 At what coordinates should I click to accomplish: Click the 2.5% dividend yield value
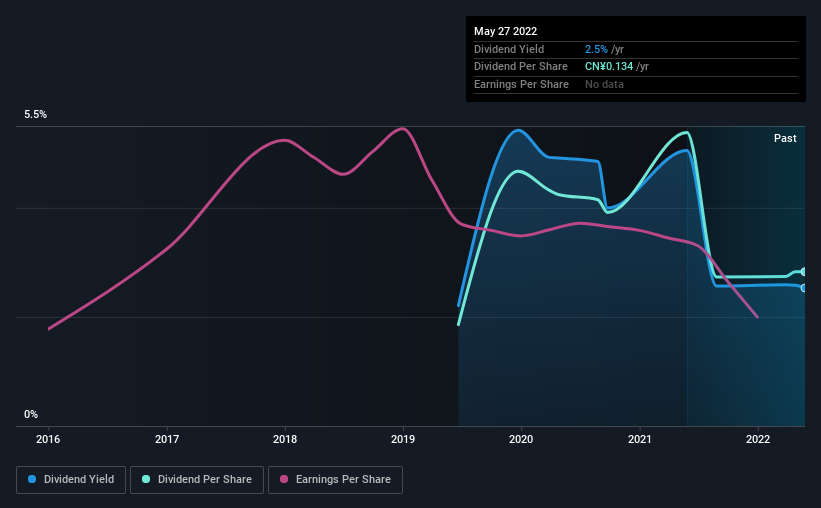coord(596,49)
